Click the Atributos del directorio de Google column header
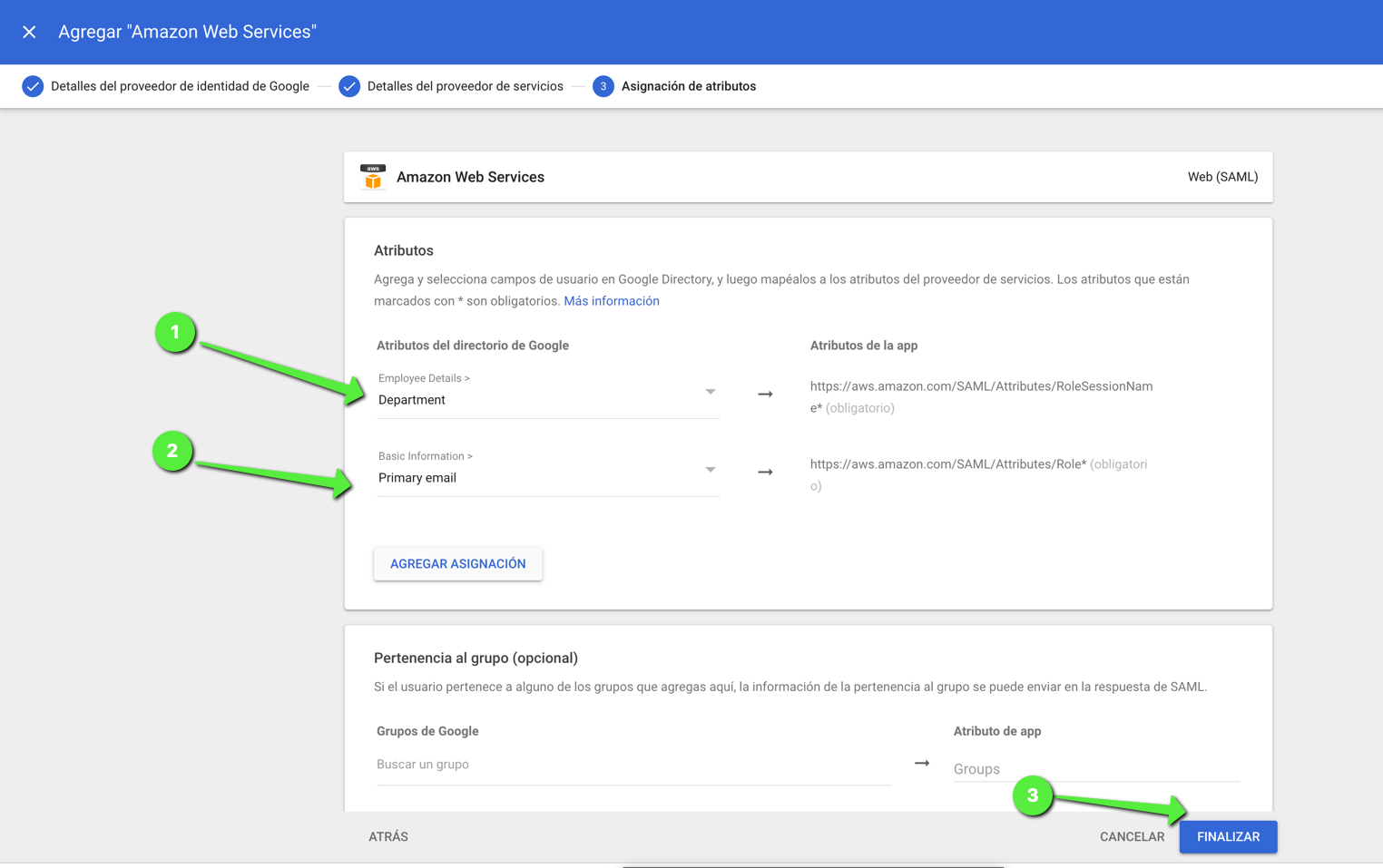 (x=473, y=346)
